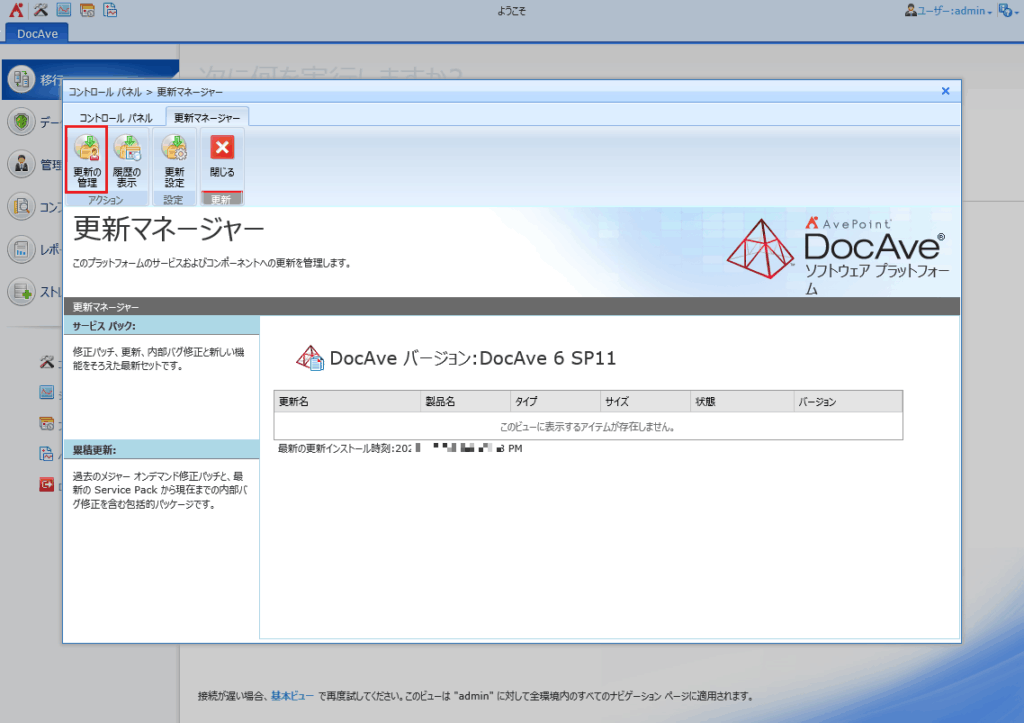Image resolution: width=1024 pixels, height=723 pixels.
Task: Select the DocAve main tab
Action: 37,33
